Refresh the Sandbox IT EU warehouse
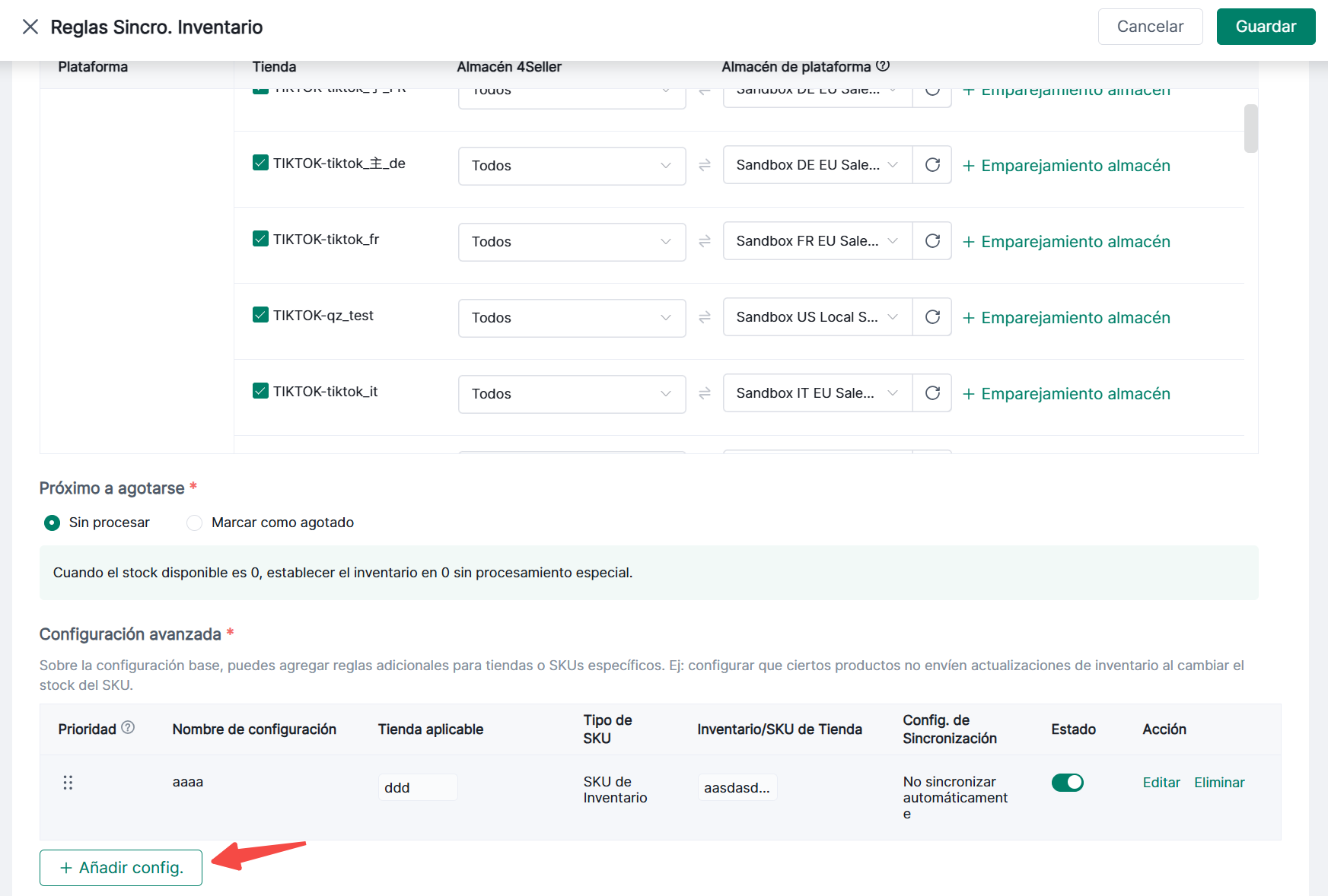The height and width of the screenshot is (896, 1328). point(932,393)
